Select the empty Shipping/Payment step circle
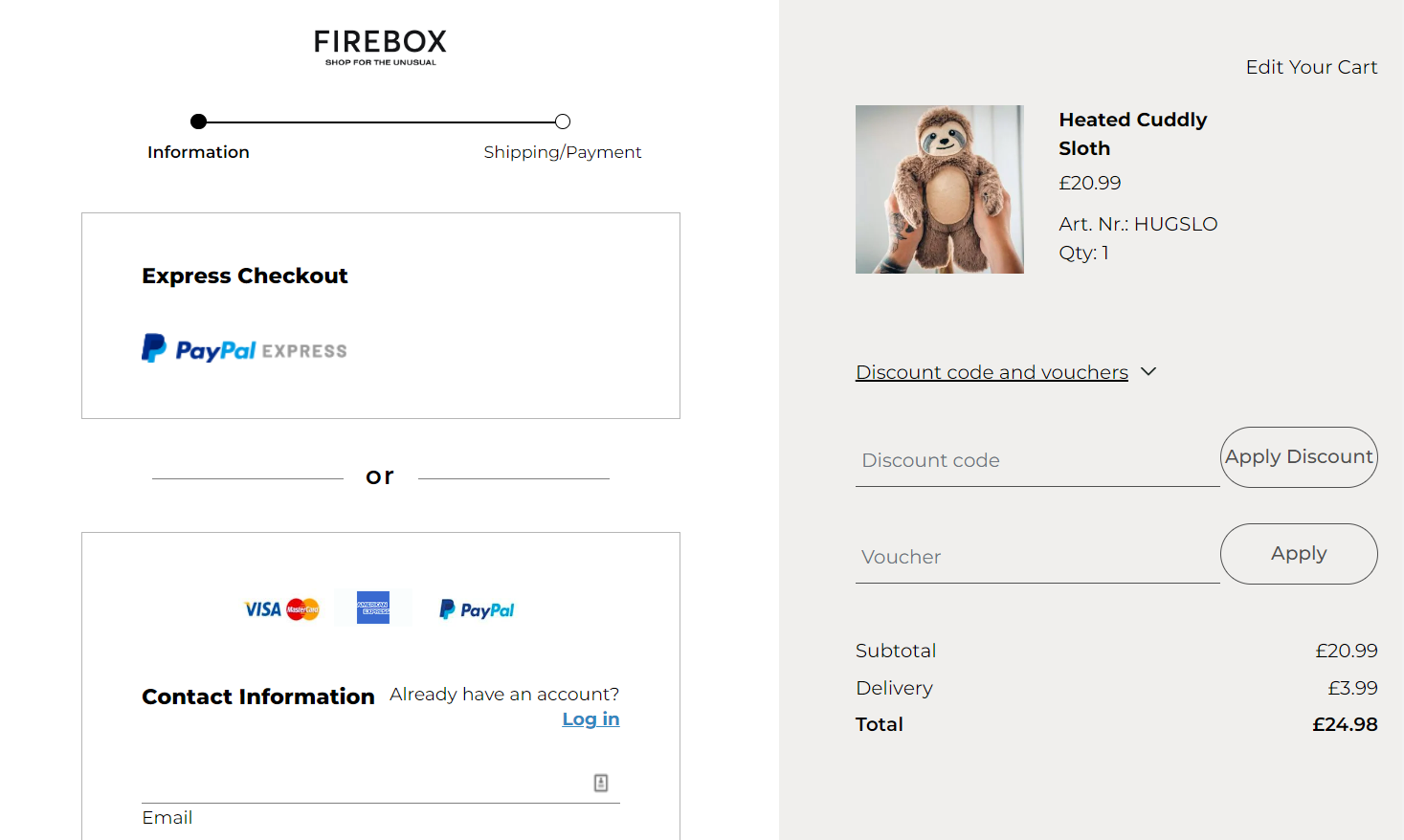The width and height of the screenshot is (1404, 840). point(563,122)
